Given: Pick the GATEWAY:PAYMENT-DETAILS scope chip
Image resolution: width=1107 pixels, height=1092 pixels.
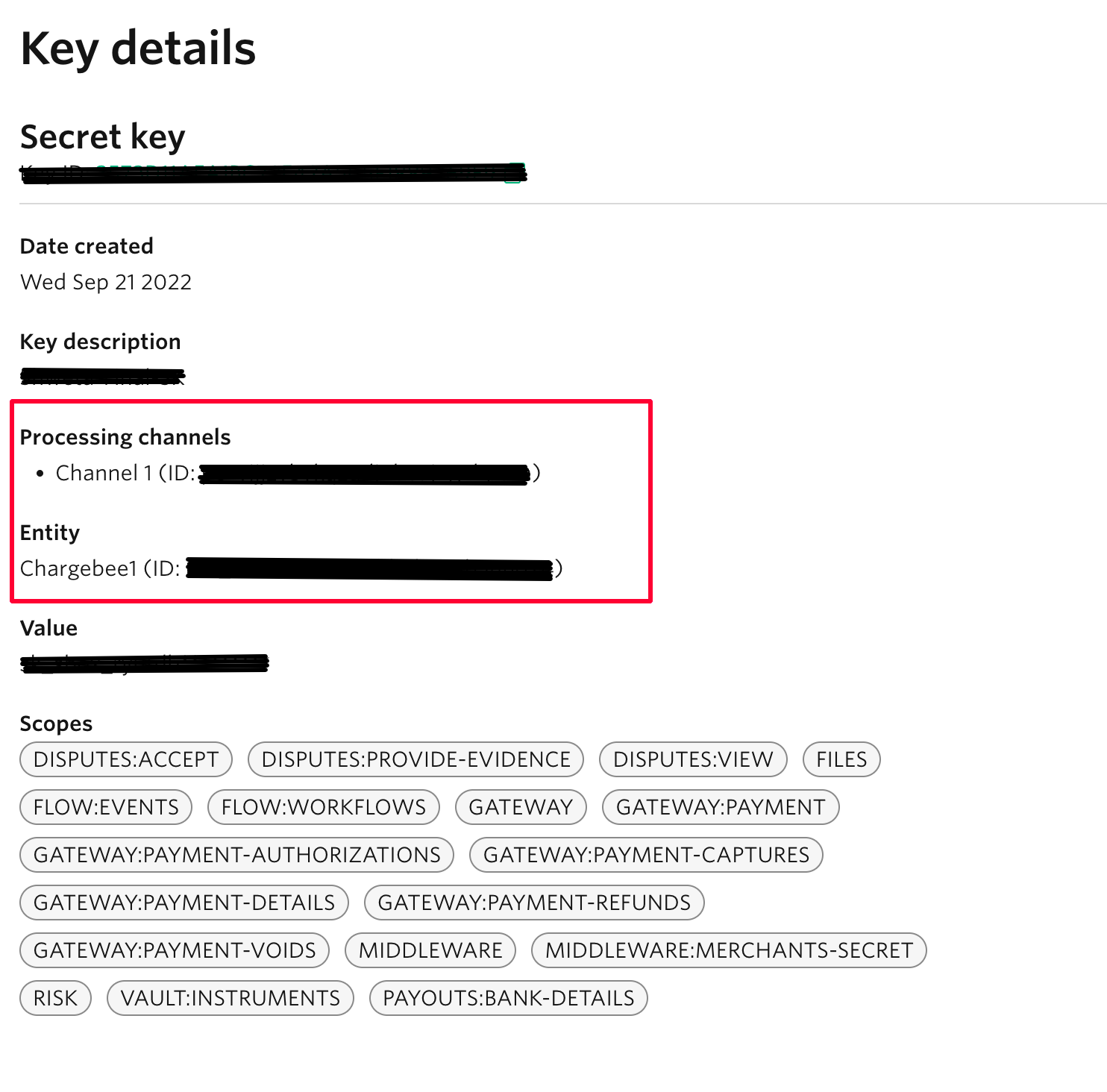Looking at the screenshot, I should click(184, 903).
